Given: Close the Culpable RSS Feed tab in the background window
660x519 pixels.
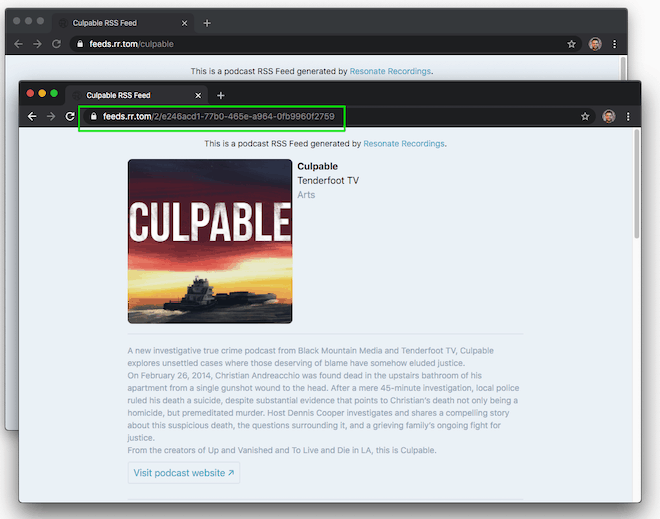Looking at the screenshot, I should tap(184, 23).
